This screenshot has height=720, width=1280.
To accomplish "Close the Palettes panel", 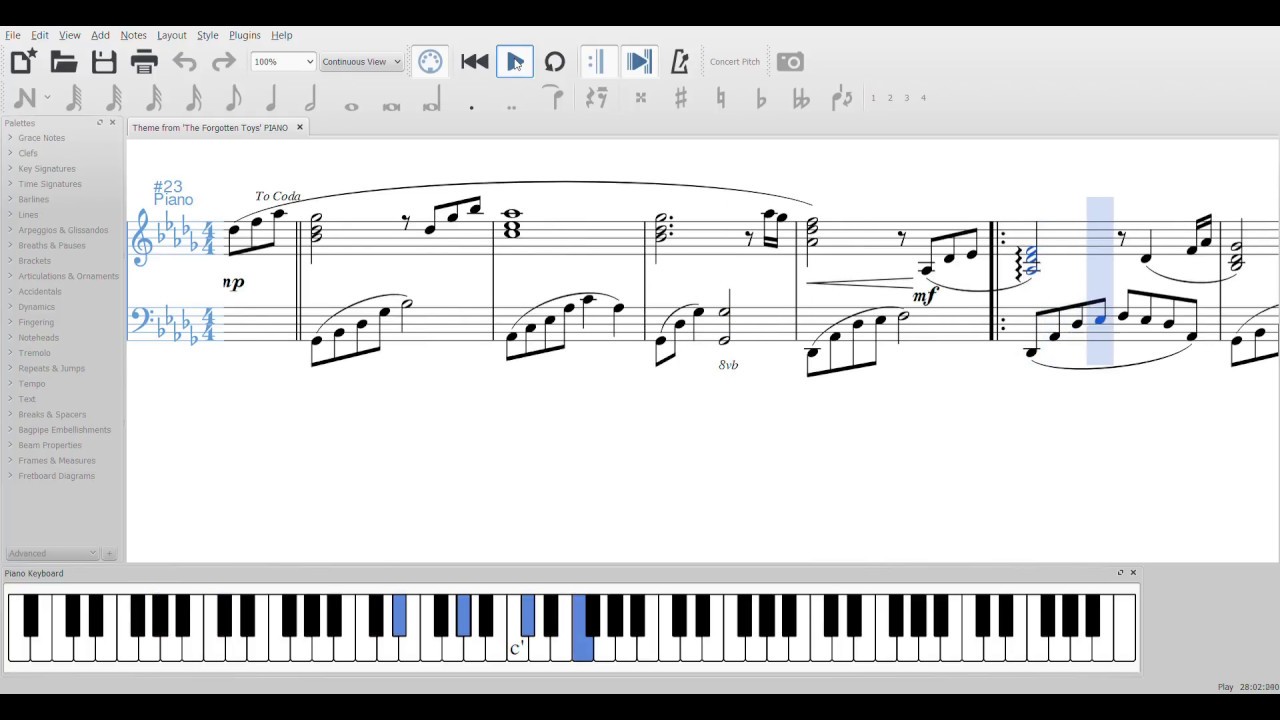I will click(112, 122).
